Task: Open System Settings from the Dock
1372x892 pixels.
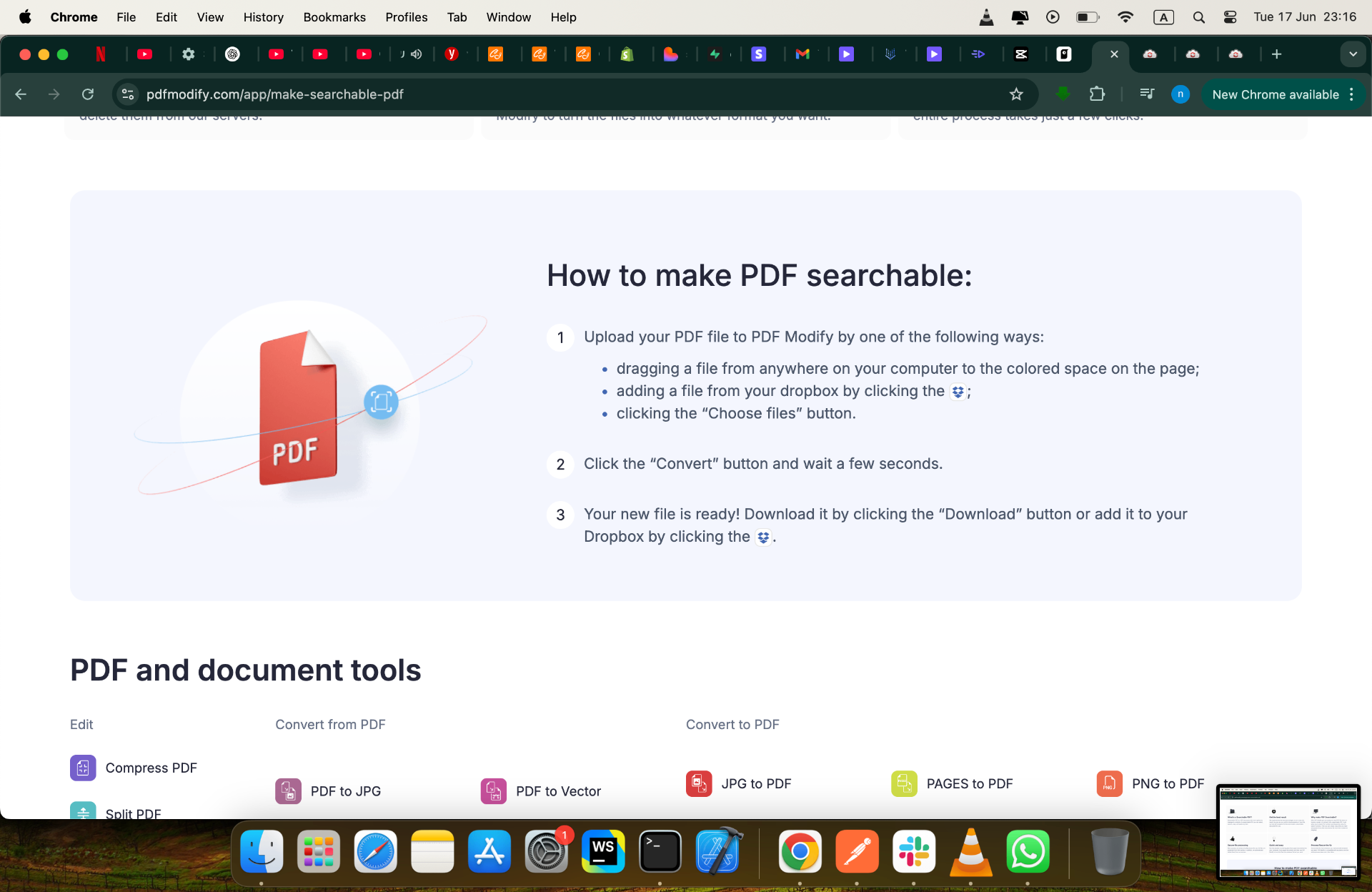Action: tap(546, 851)
